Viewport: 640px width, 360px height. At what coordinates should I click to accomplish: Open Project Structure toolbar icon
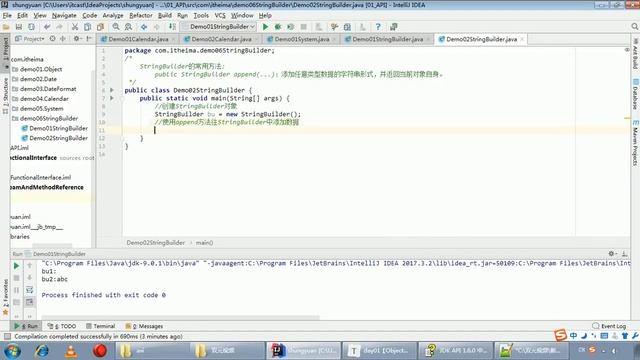(347, 27)
